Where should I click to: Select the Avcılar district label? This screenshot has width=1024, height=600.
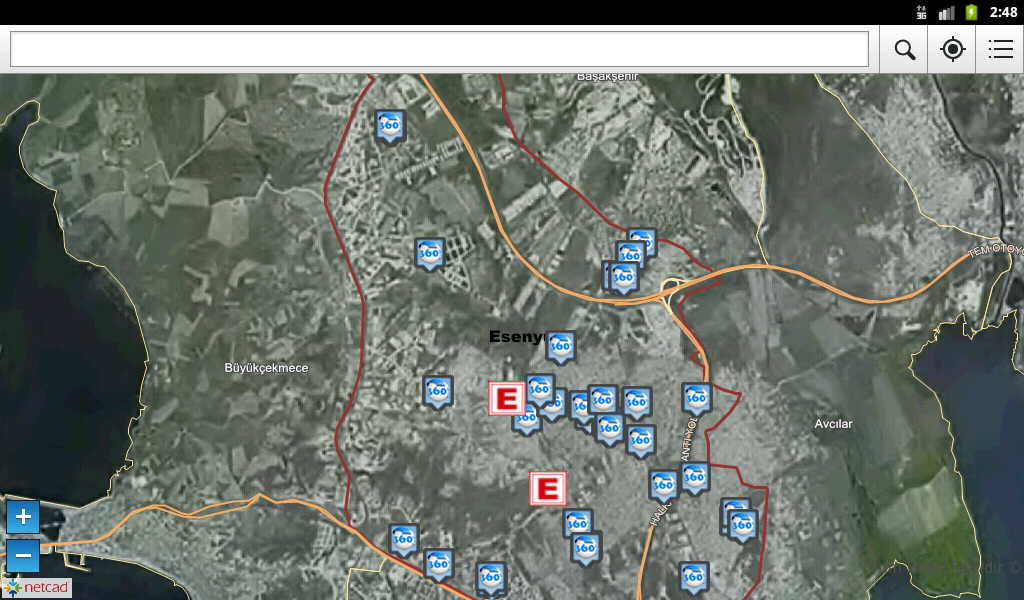(x=833, y=424)
